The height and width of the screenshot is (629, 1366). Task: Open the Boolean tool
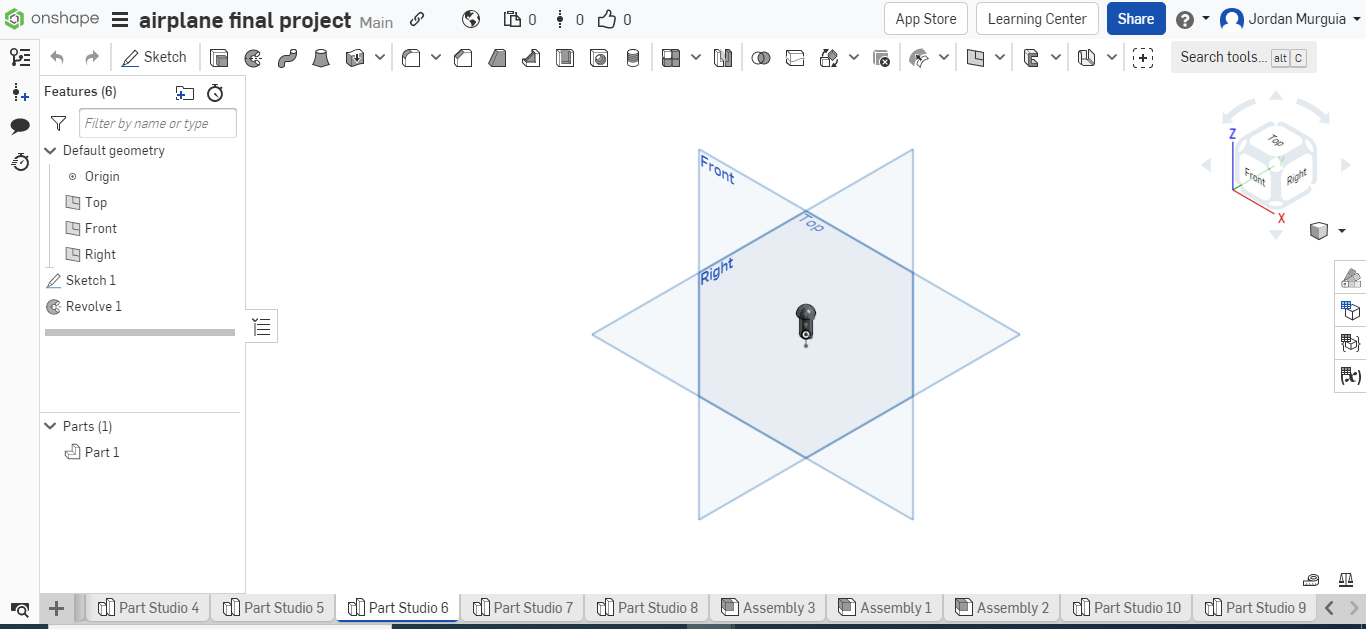point(761,57)
